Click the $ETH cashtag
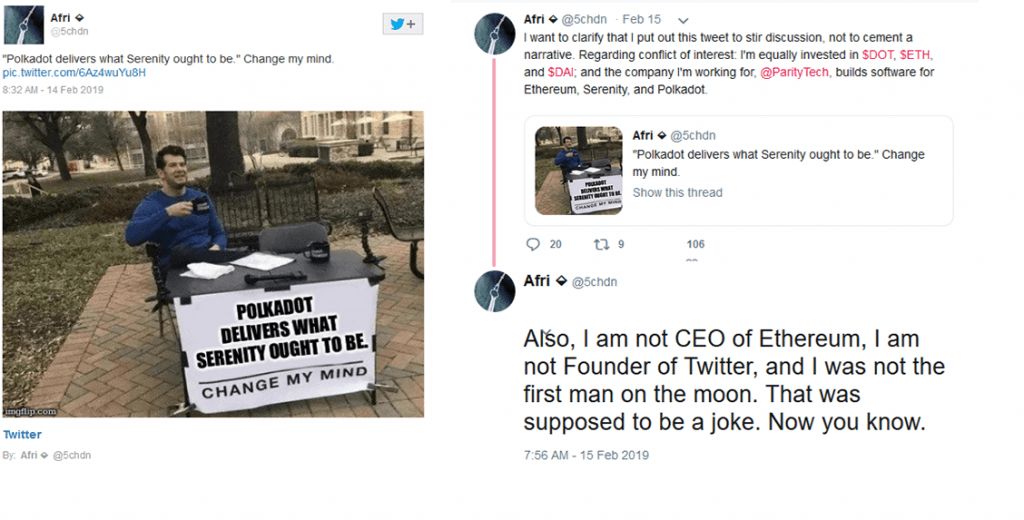The width and height of the screenshot is (1024, 520). coord(917,55)
